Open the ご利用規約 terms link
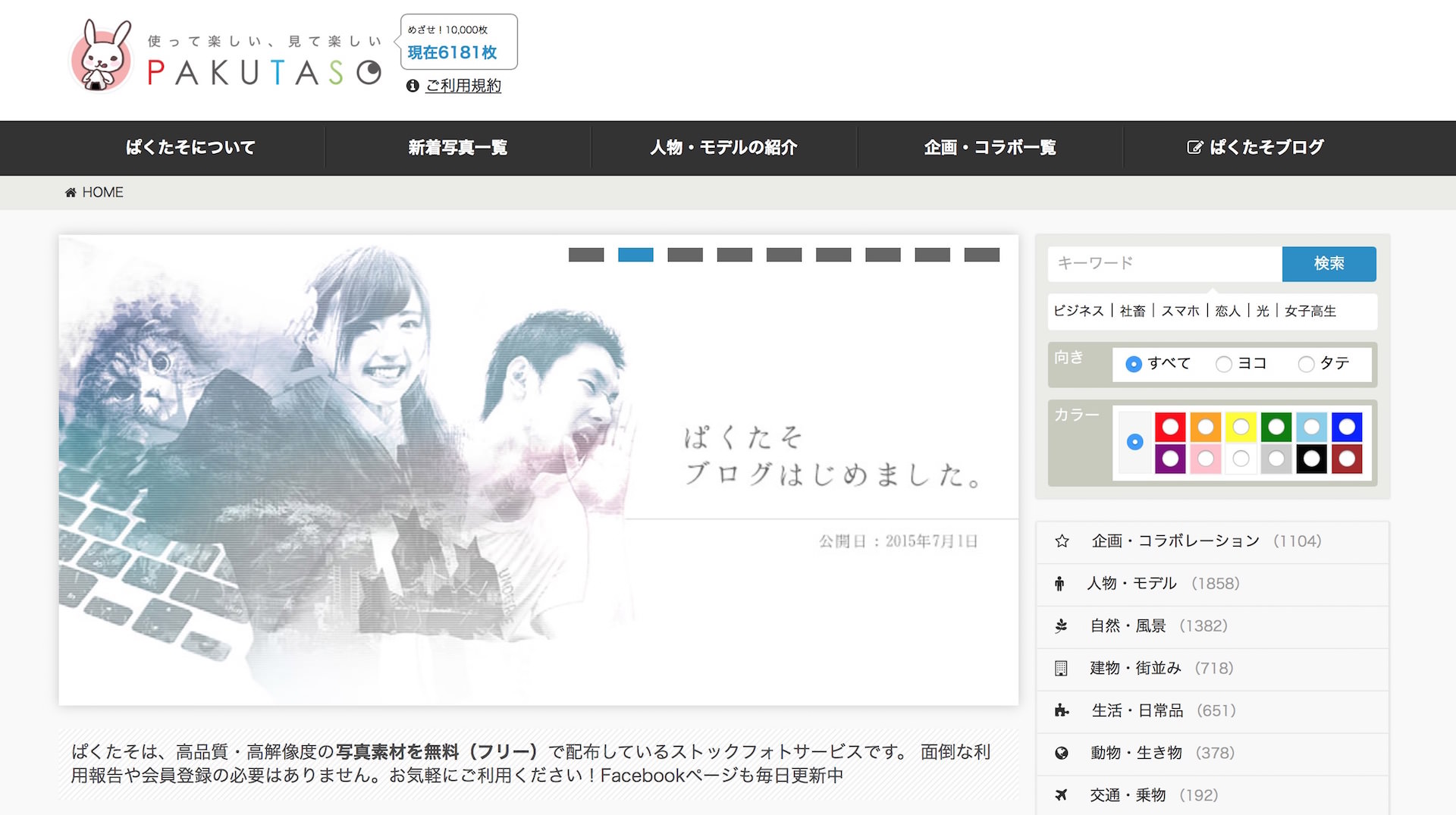 coord(463,86)
